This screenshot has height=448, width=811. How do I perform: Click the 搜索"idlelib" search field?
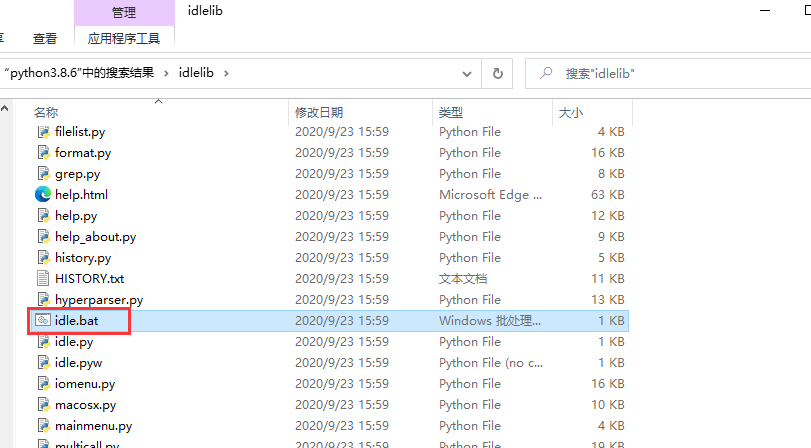tap(667, 73)
